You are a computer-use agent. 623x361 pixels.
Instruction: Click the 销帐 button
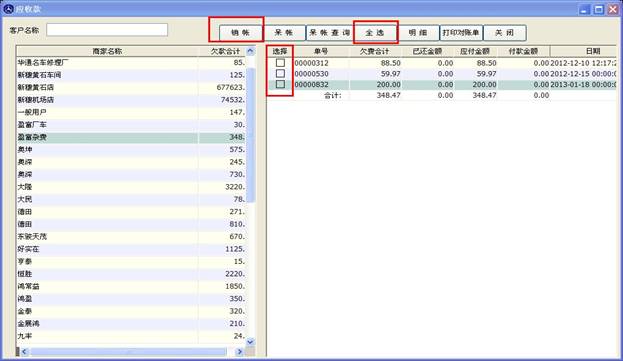point(240,33)
